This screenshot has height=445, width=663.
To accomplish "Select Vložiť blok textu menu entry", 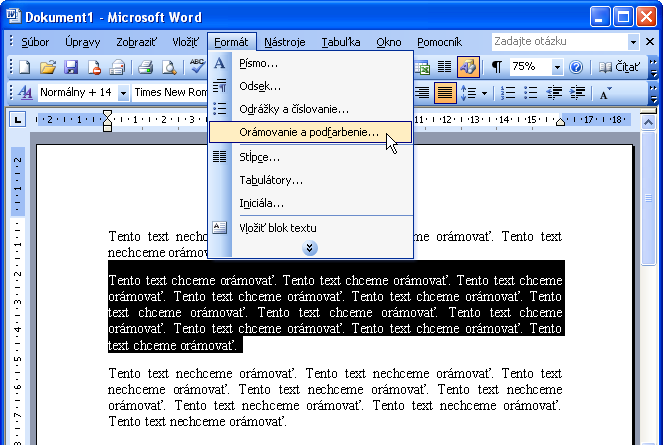I will tap(277, 227).
